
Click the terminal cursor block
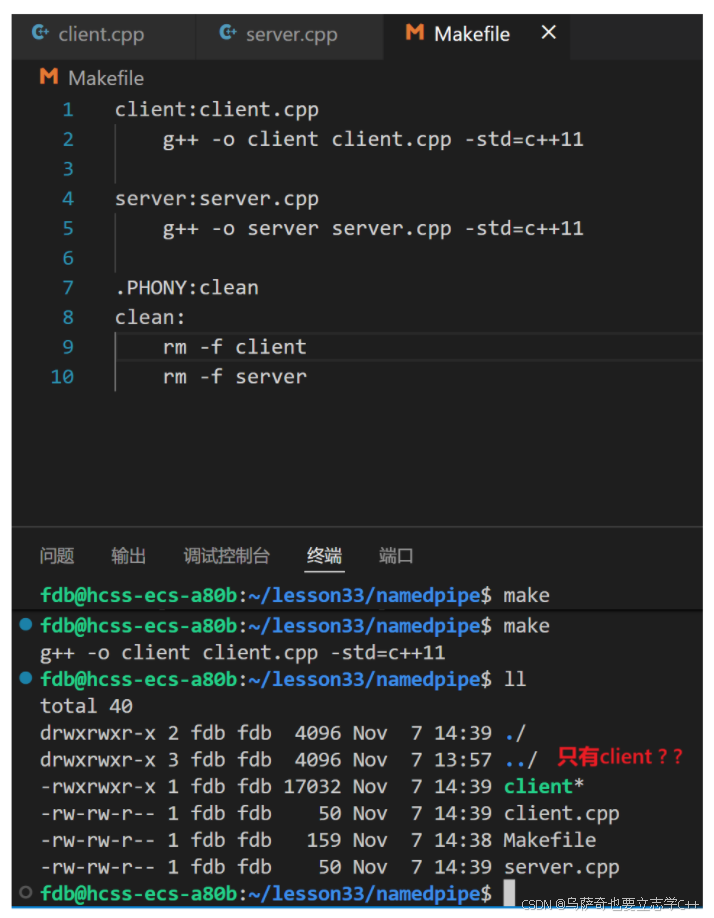(509, 893)
